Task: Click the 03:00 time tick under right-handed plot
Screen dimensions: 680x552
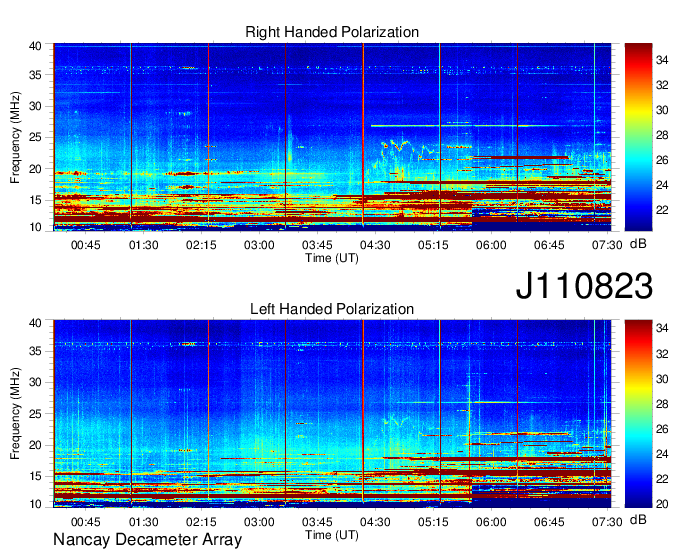Action: tap(259, 245)
